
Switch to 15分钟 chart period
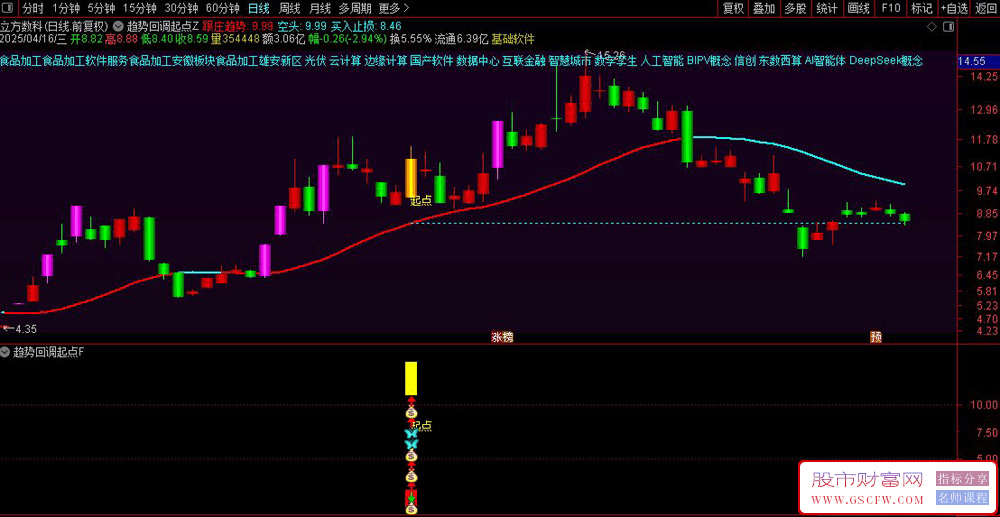[139, 8]
